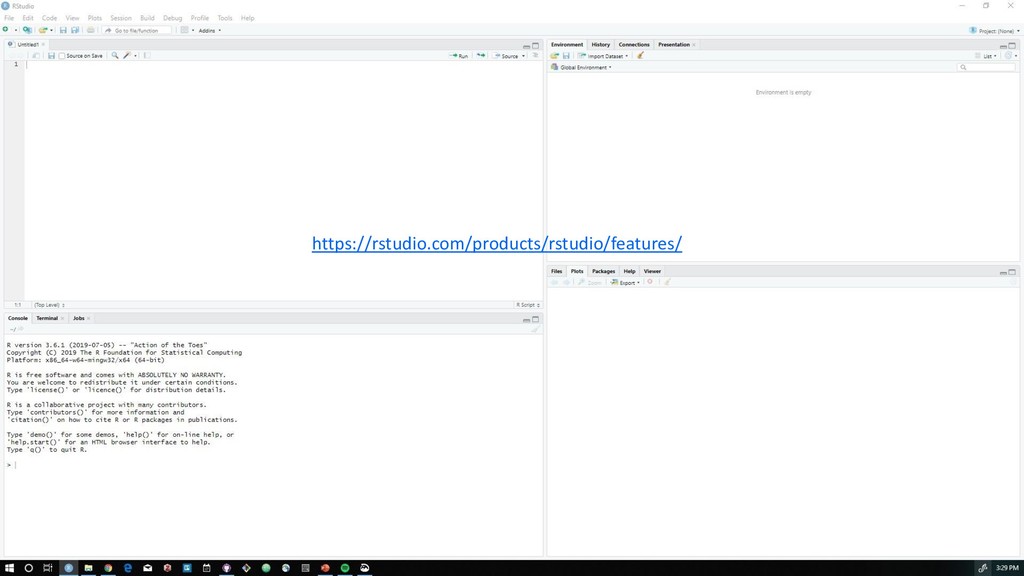Click the Workspace Panes grid icon
Image resolution: width=1024 pixels, height=576 pixels.
(185, 30)
